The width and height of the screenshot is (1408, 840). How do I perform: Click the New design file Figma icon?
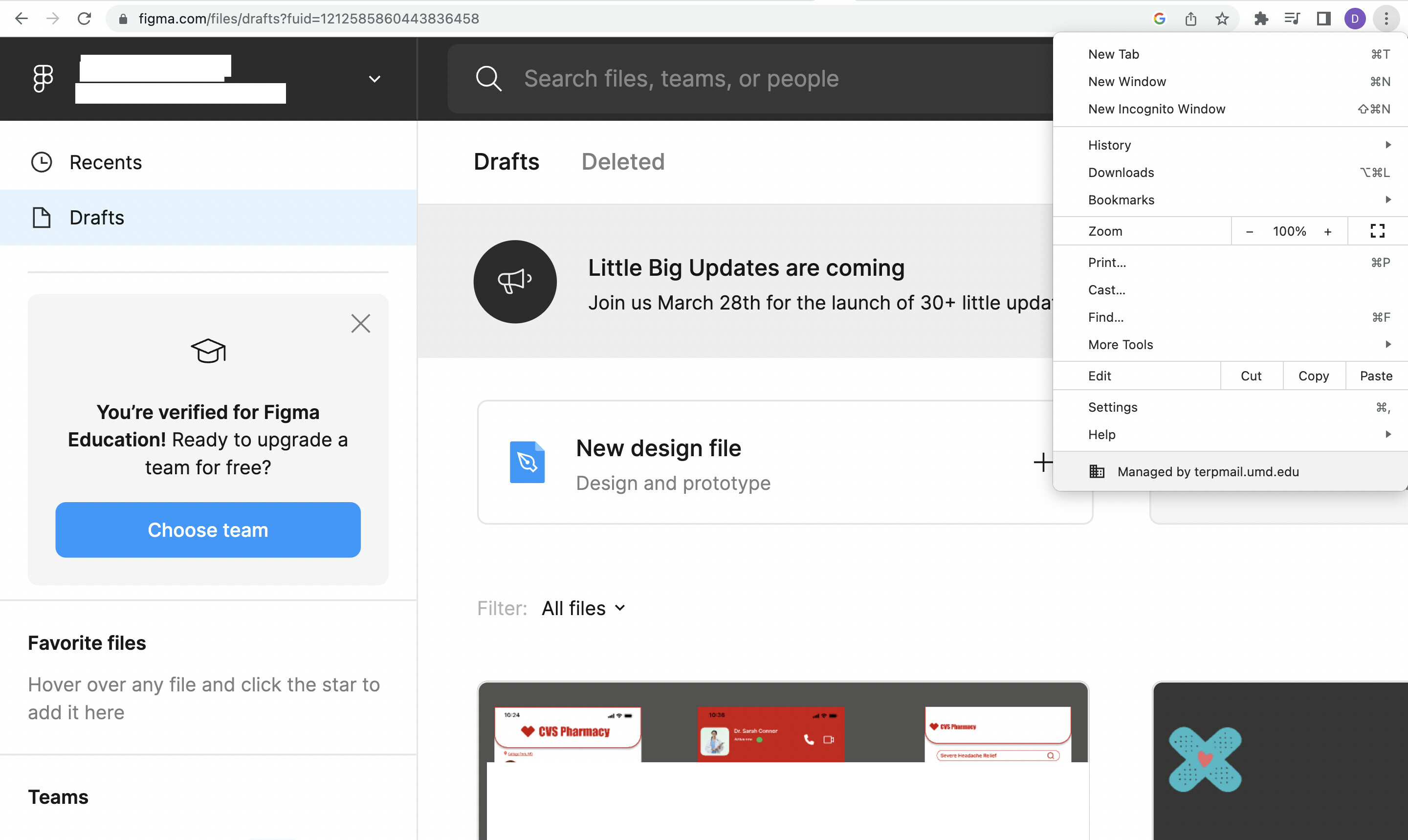[x=526, y=462]
